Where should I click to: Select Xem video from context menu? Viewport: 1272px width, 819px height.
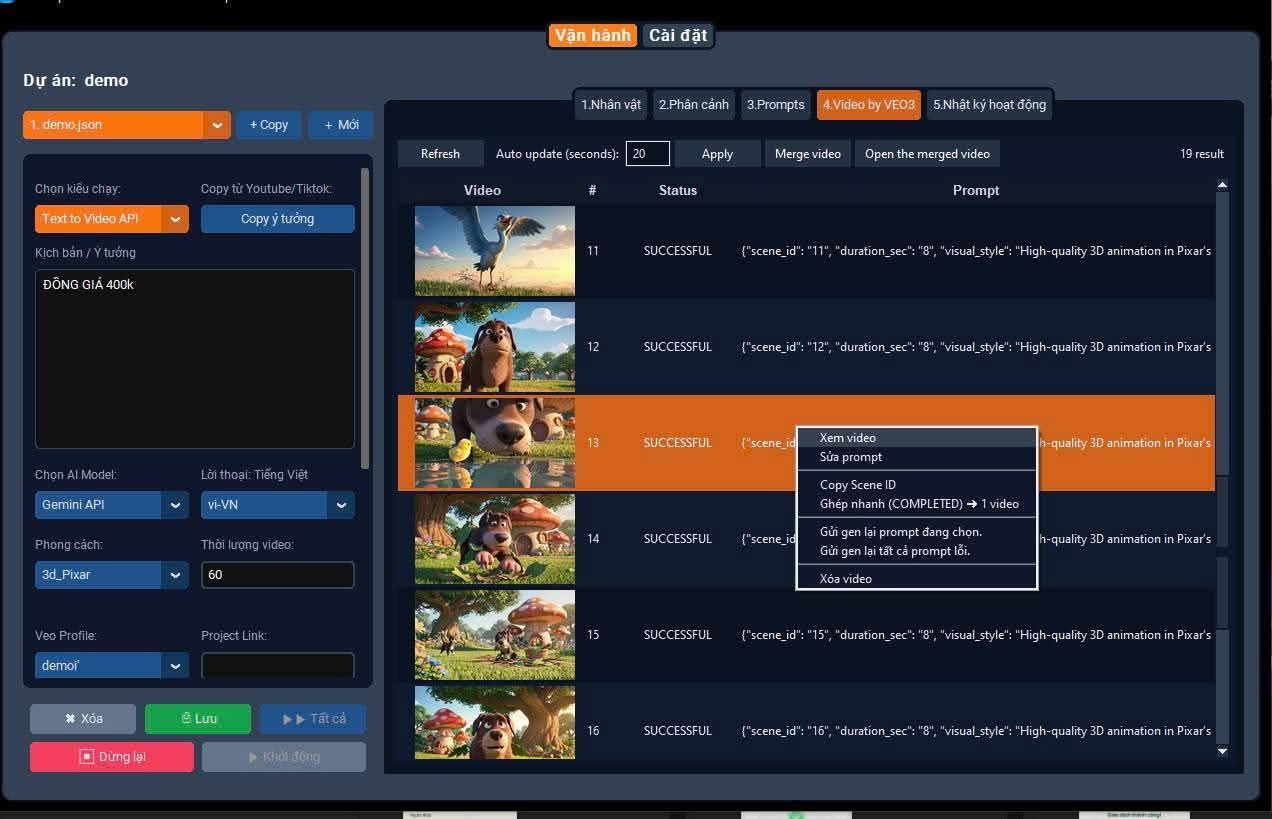[x=848, y=438]
